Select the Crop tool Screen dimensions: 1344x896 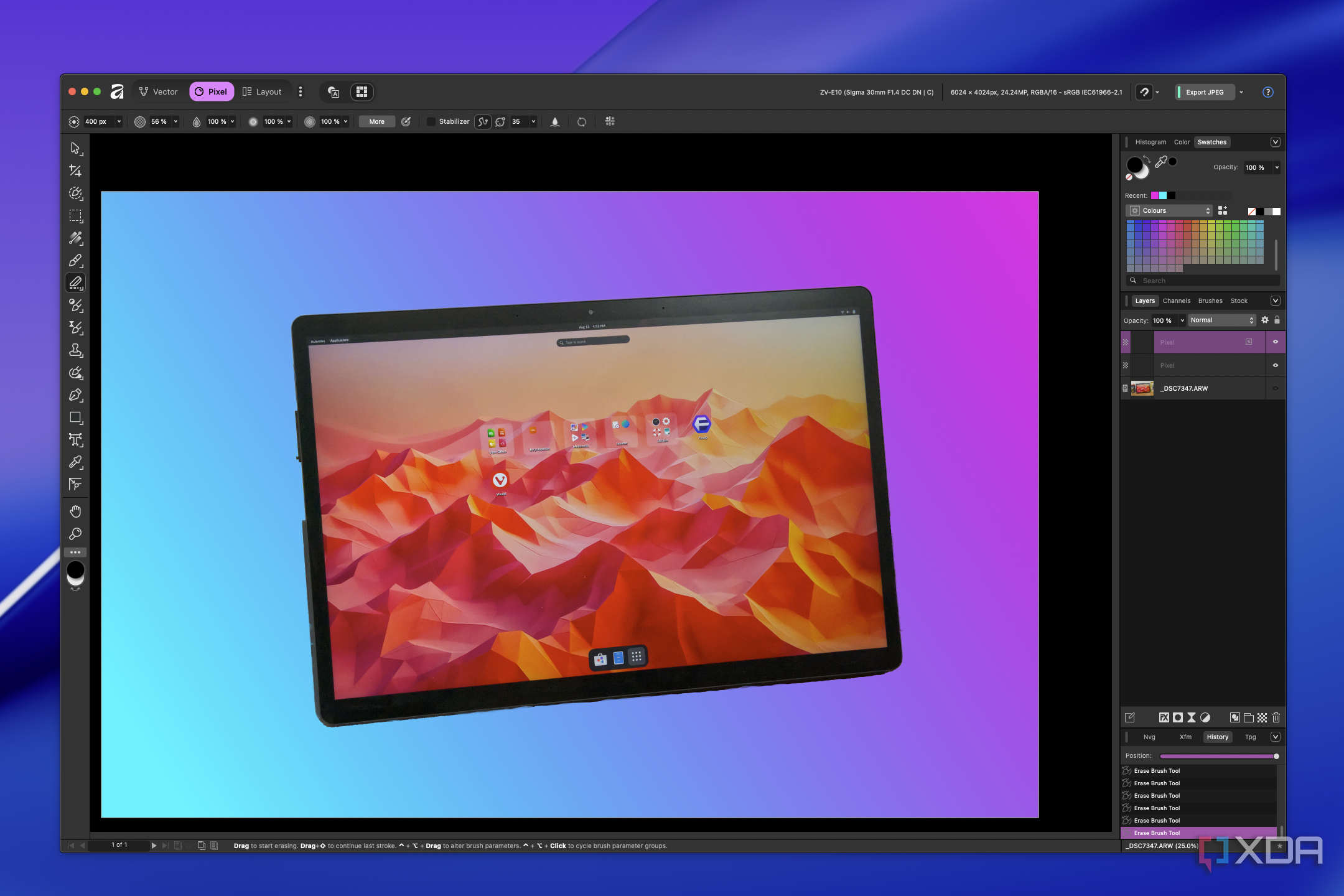75,170
